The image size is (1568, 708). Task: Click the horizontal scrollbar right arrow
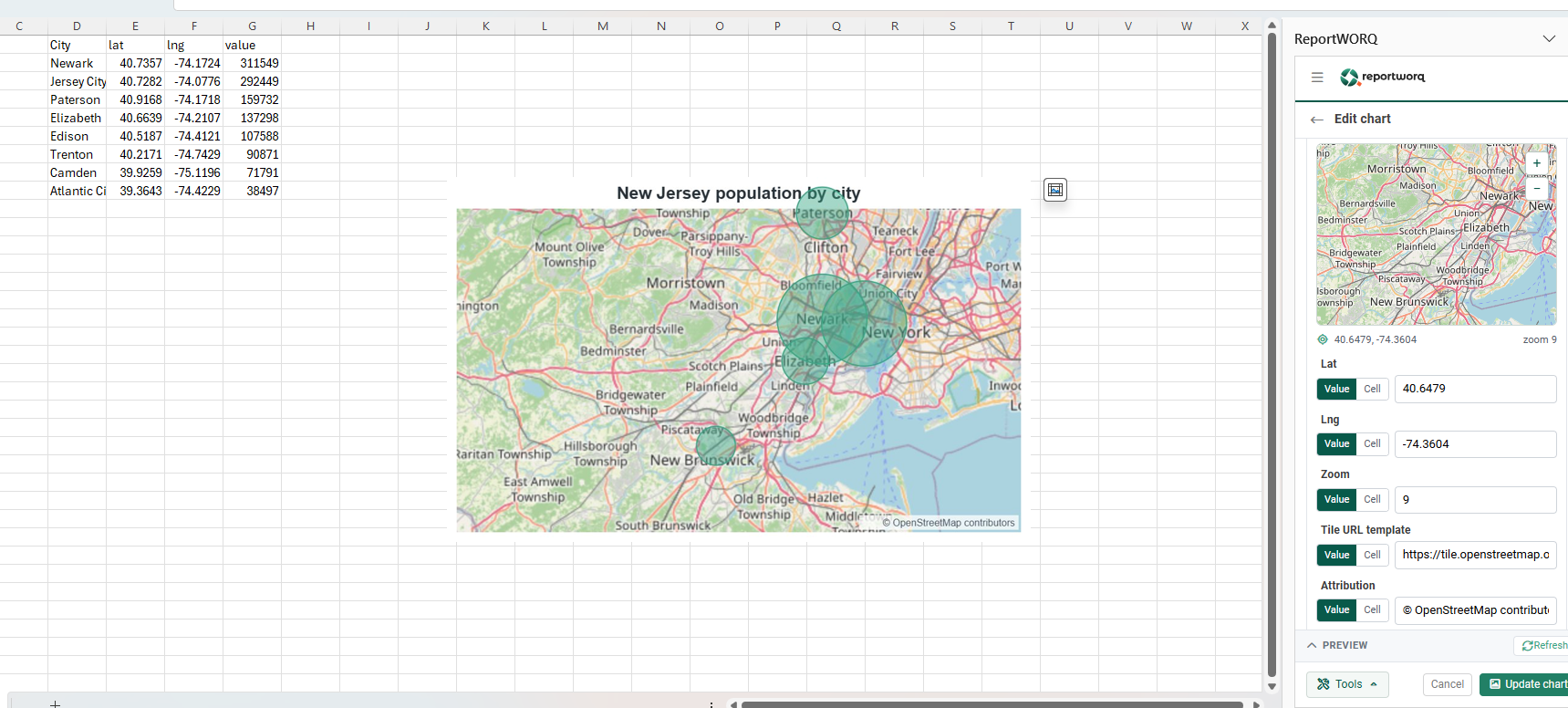click(1256, 704)
